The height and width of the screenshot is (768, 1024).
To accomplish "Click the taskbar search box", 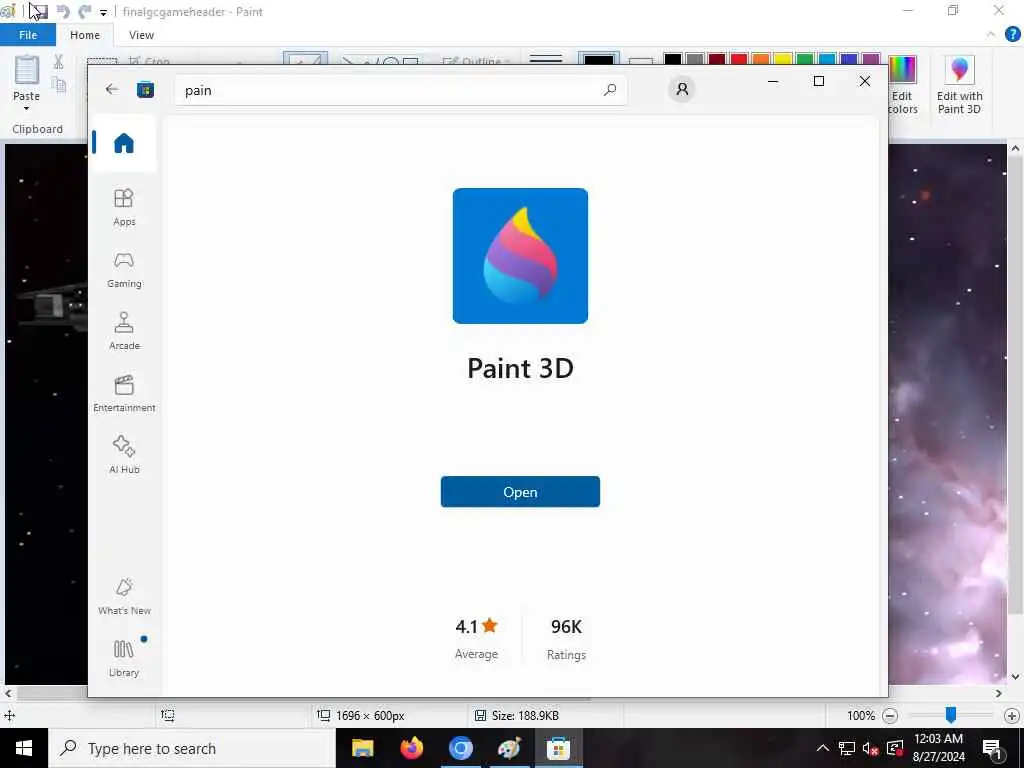I will pyautogui.click(x=191, y=748).
